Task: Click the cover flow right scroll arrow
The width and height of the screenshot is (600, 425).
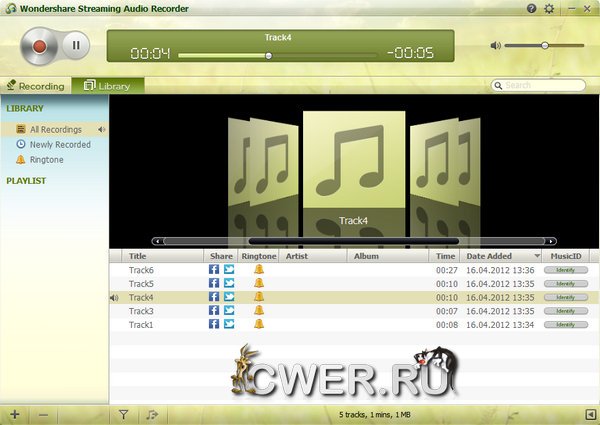Action: coord(551,241)
